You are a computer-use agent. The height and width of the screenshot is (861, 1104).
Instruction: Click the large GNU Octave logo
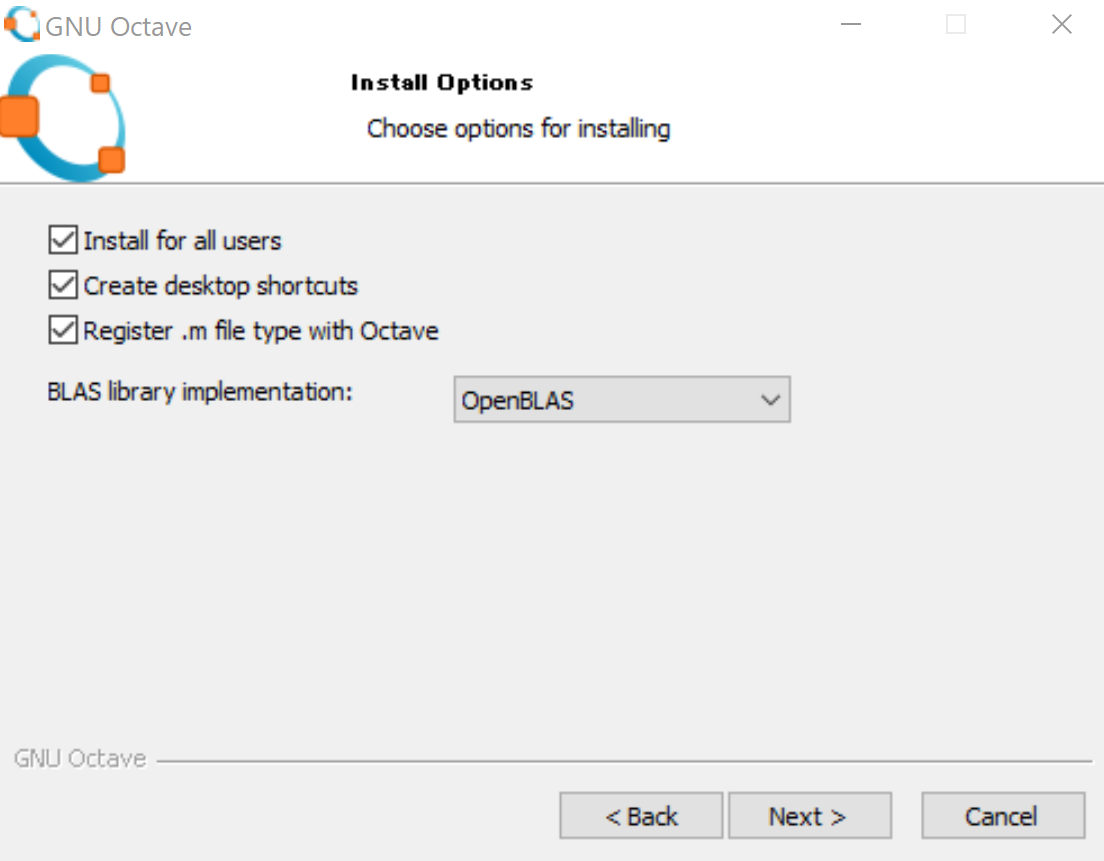pyautogui.click(x=63, y=118)
